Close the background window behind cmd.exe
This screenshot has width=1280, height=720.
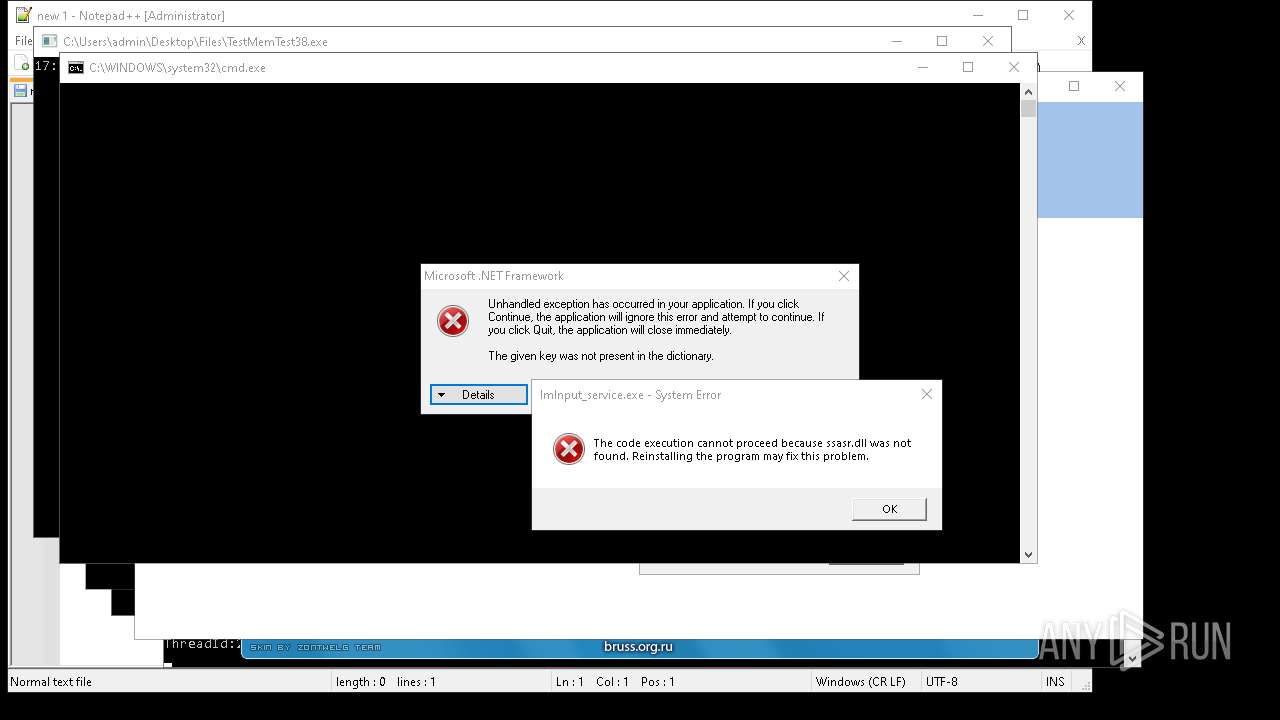click(x=1120, y=86)
